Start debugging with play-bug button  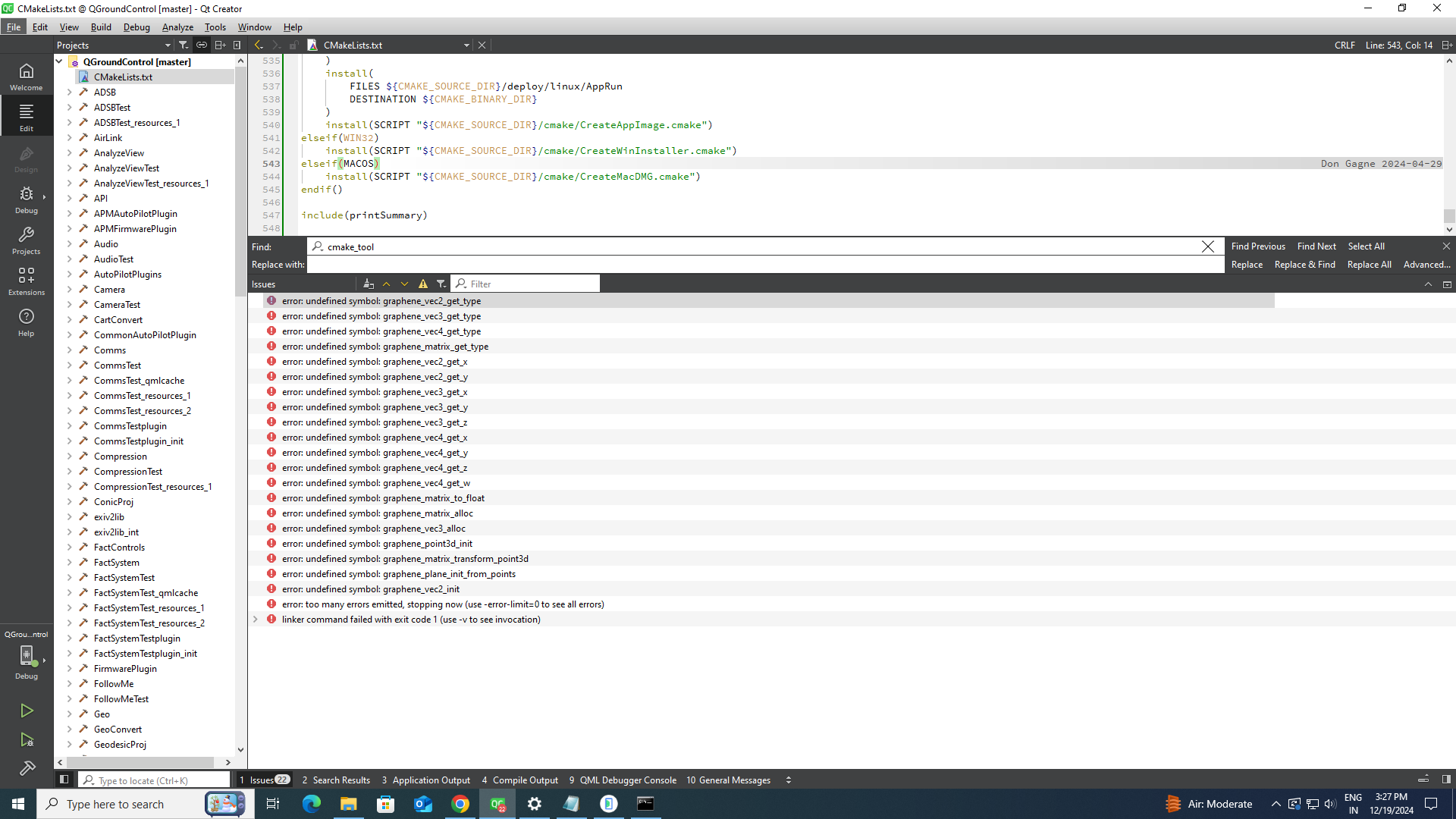27,739
